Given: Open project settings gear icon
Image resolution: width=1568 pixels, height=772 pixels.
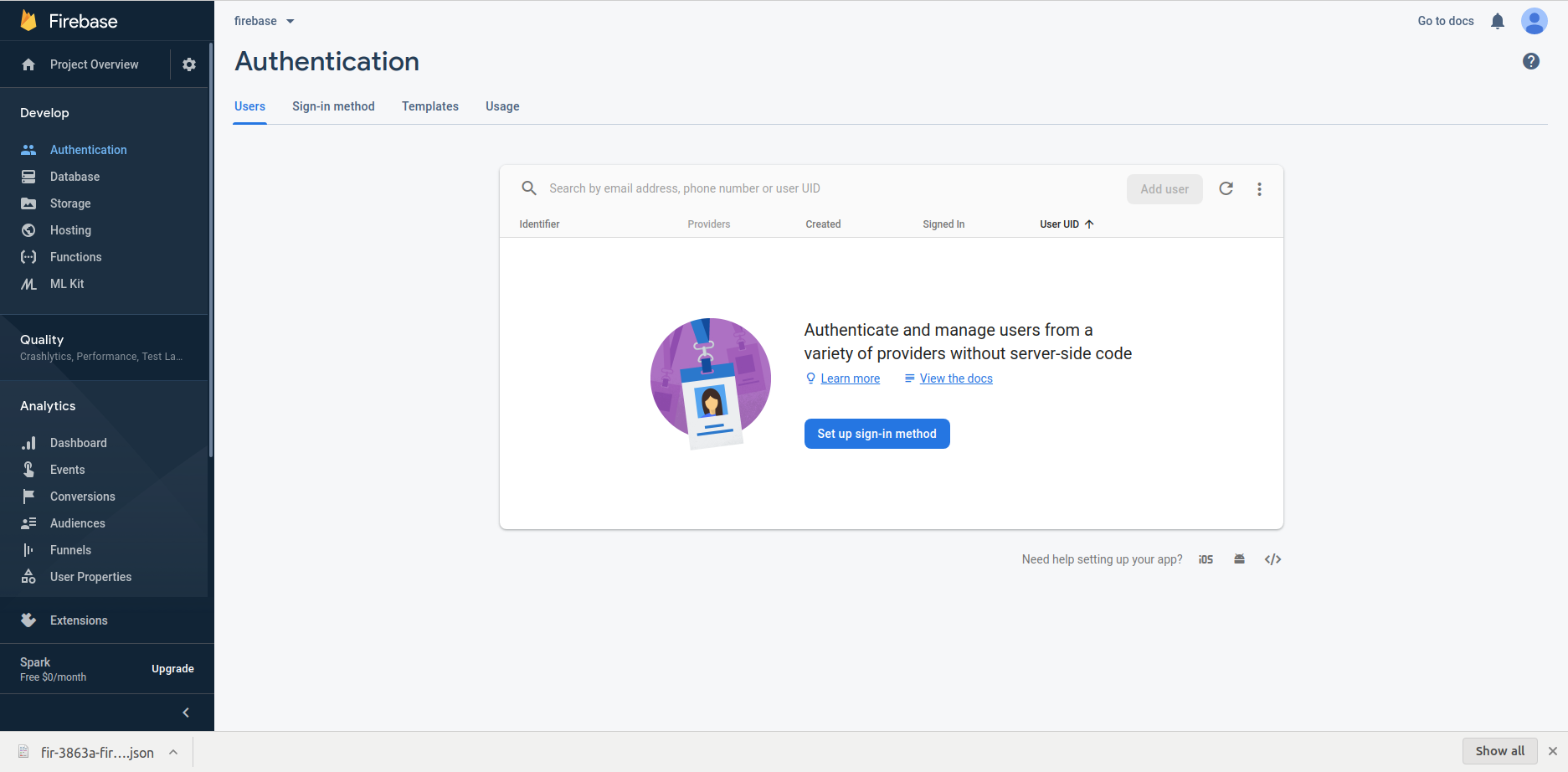Looking at the screenshot, I should 189,64.
